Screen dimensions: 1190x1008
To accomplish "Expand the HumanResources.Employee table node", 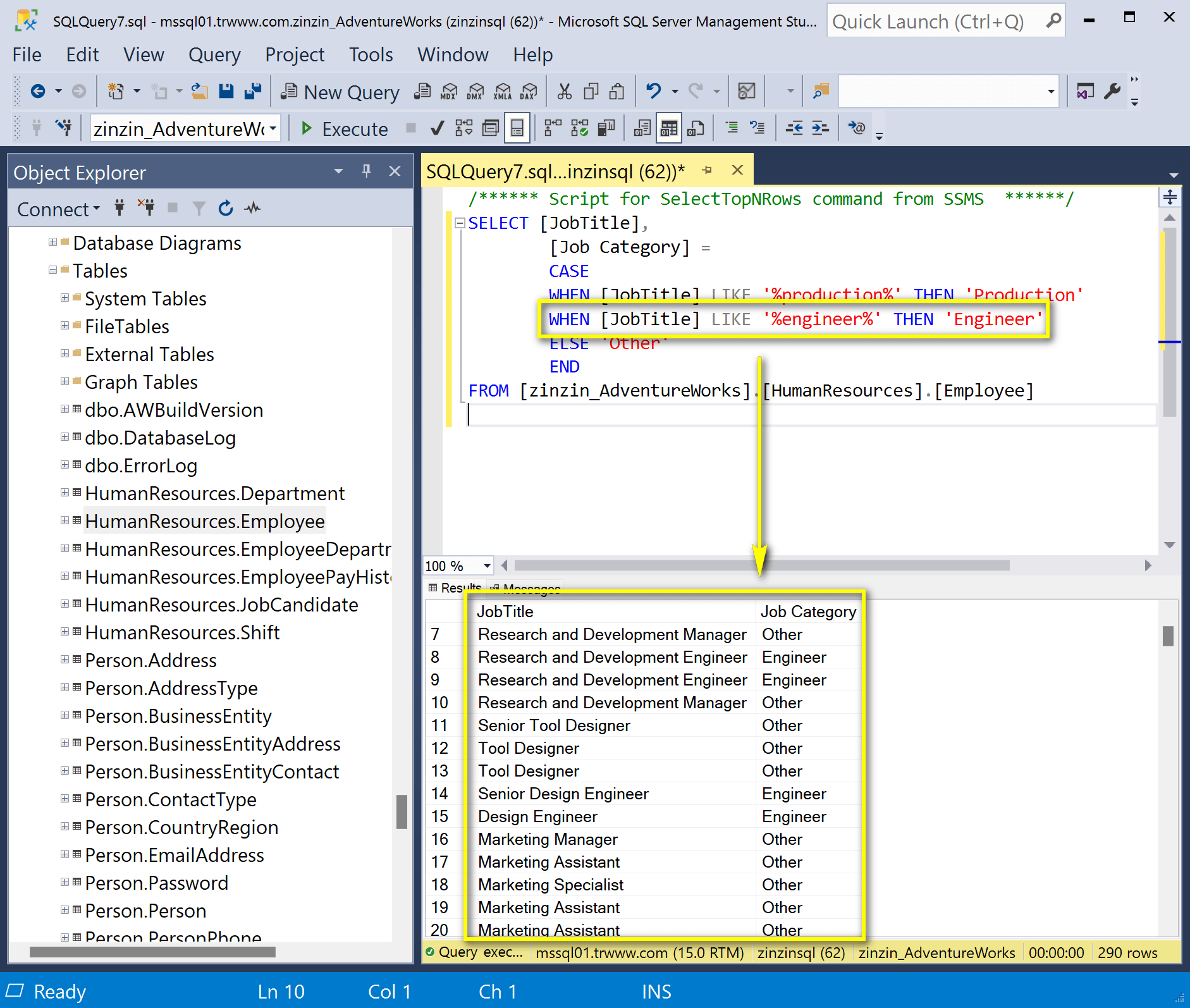I will (64, 520).
